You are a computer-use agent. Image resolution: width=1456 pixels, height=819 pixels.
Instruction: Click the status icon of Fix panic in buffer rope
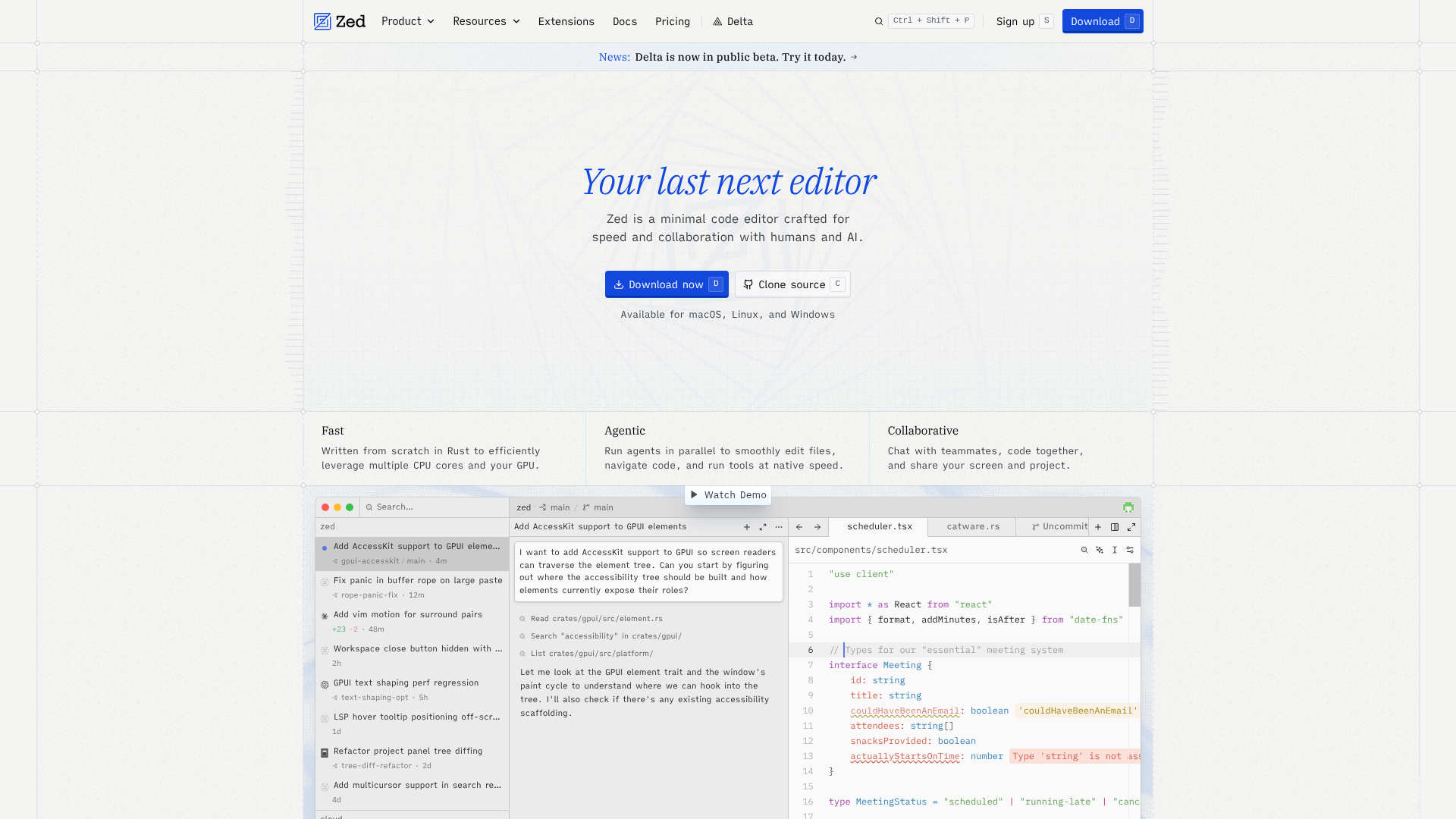pos(325,582)
